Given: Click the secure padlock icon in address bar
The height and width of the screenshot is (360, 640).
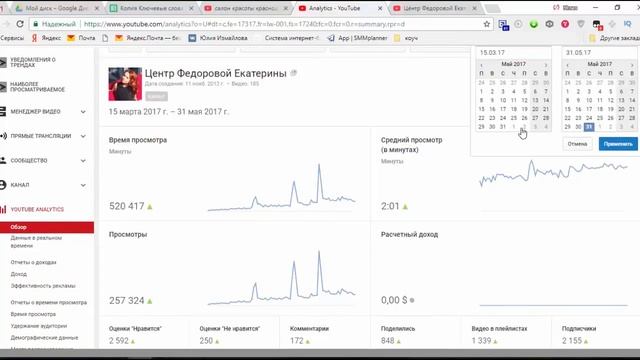Looking at the screenshot, I should point(36,24).
